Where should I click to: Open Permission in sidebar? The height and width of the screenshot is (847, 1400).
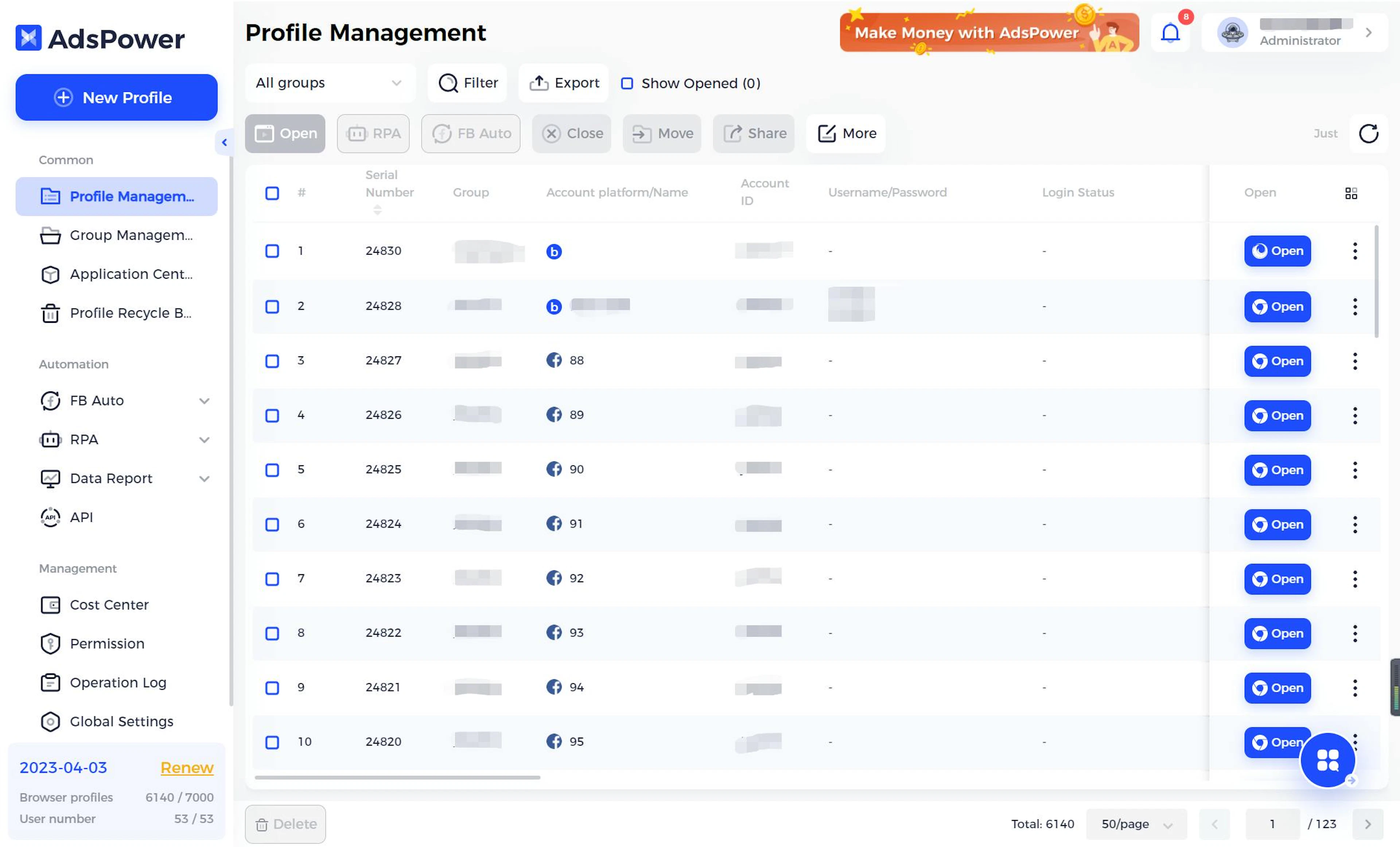(x=116, y=643)
